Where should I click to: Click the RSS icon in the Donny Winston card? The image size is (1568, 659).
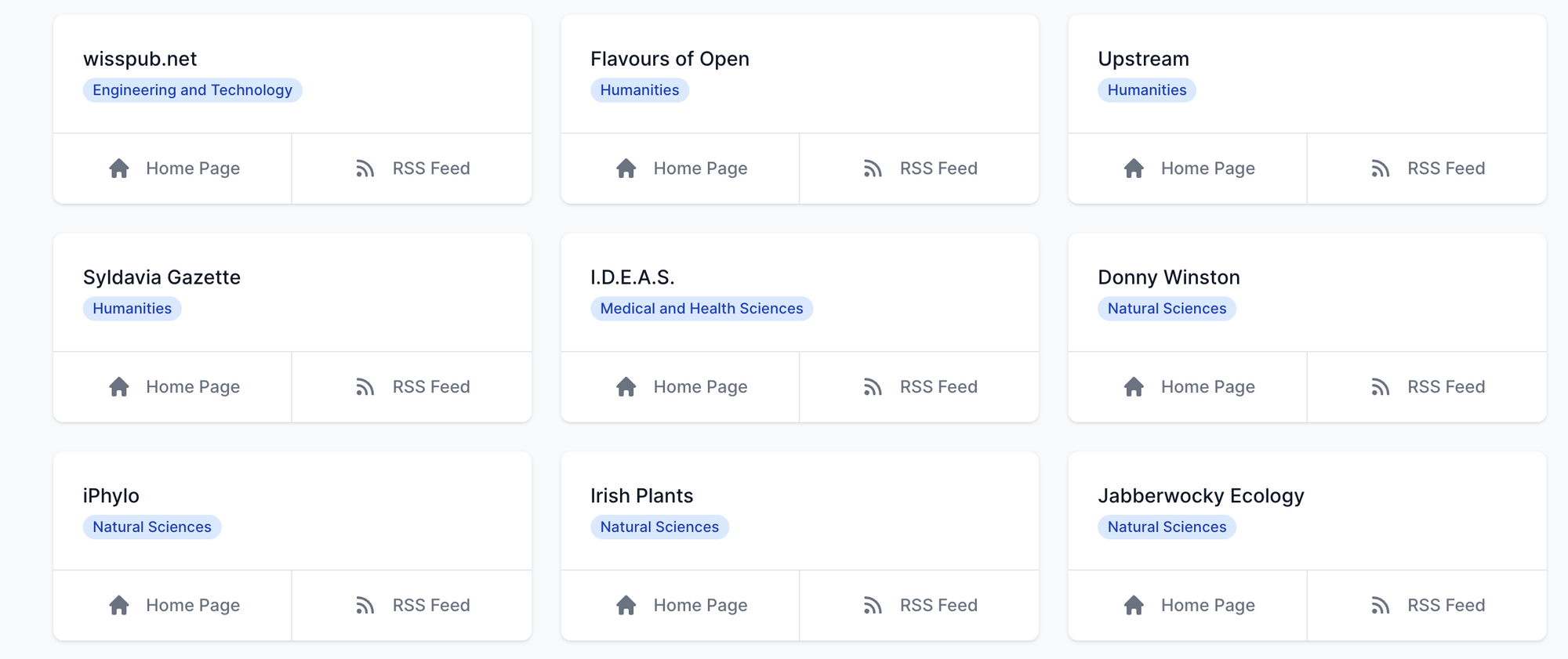1380,387
